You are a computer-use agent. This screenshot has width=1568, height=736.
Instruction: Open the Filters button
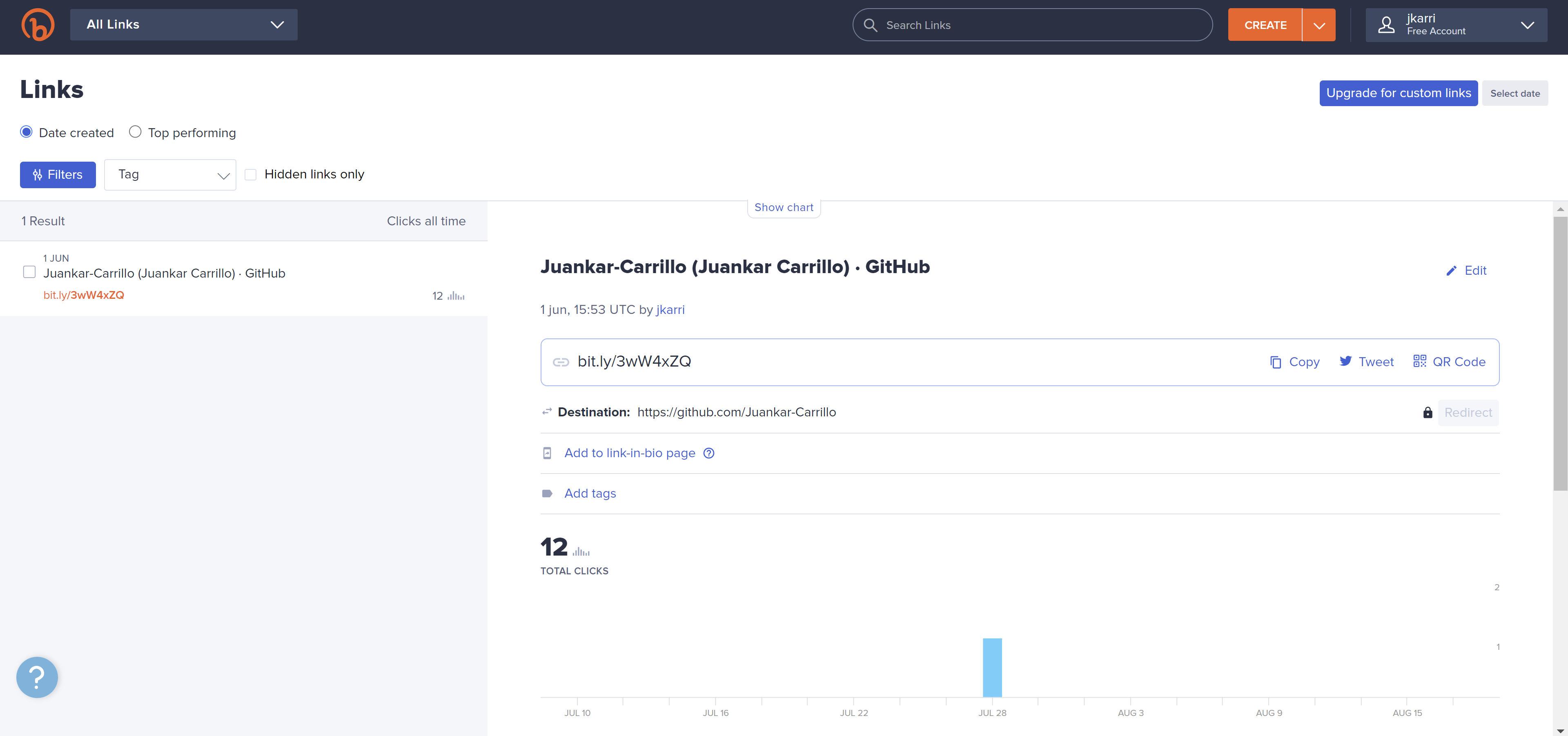point(58,175)
